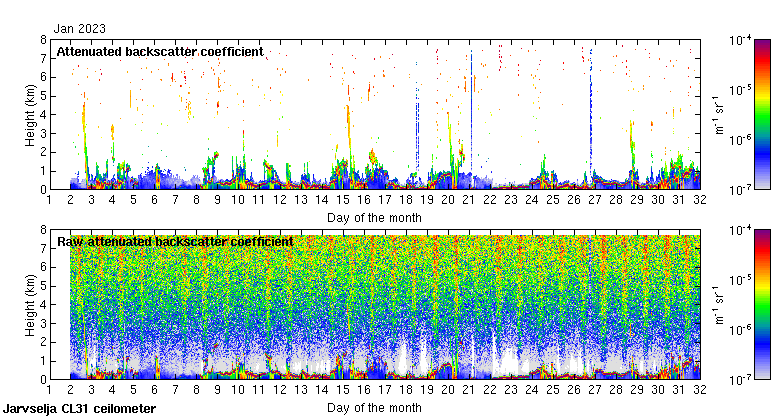Click day tick '32' on the upper plot's x-axis

click(700, 200)
